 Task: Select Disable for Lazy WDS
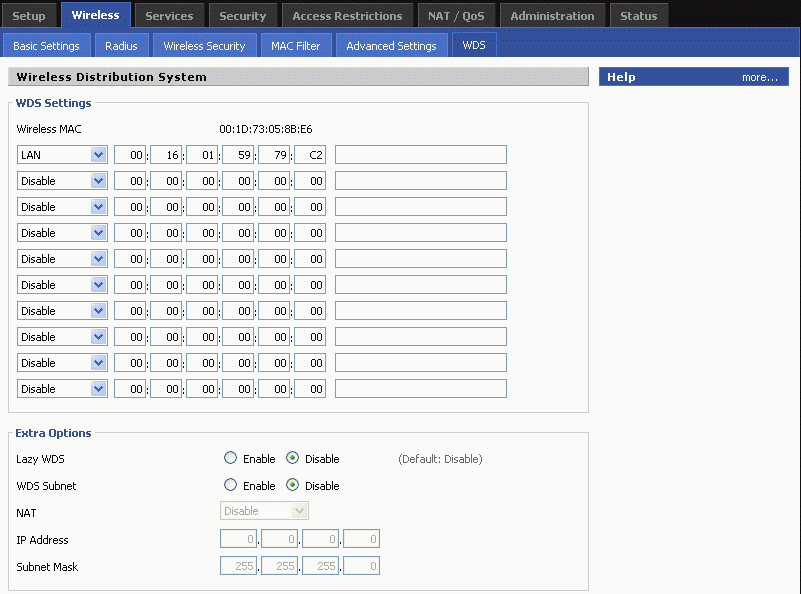click(293, 459)
